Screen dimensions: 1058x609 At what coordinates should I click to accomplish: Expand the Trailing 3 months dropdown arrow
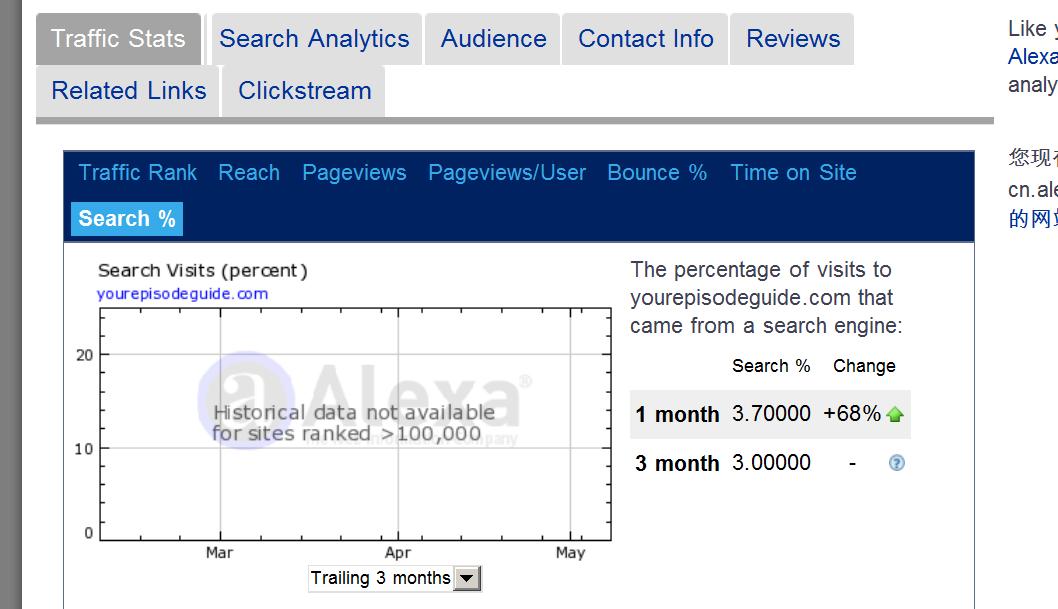pos(467,578)
